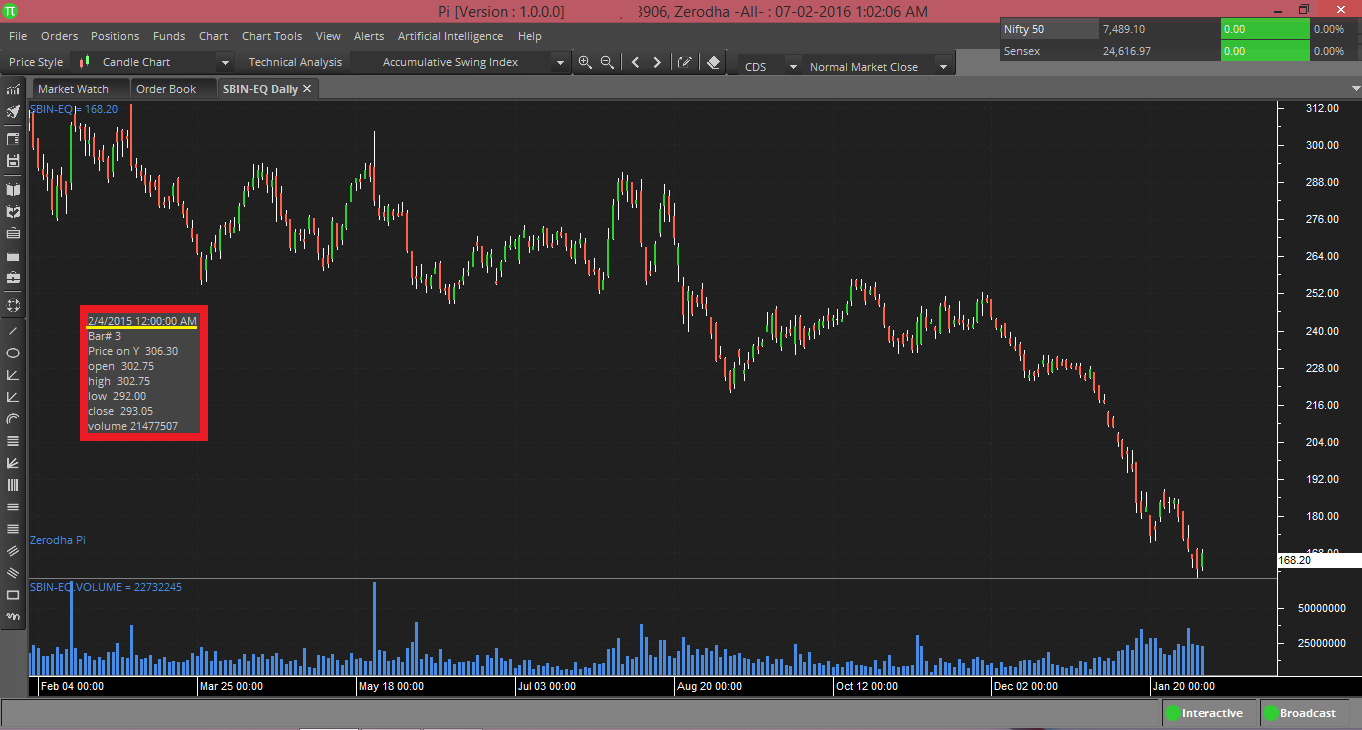Click the Technical Analysis label
The width and height of the screenshot is (1362, 730).
point(295,62)
